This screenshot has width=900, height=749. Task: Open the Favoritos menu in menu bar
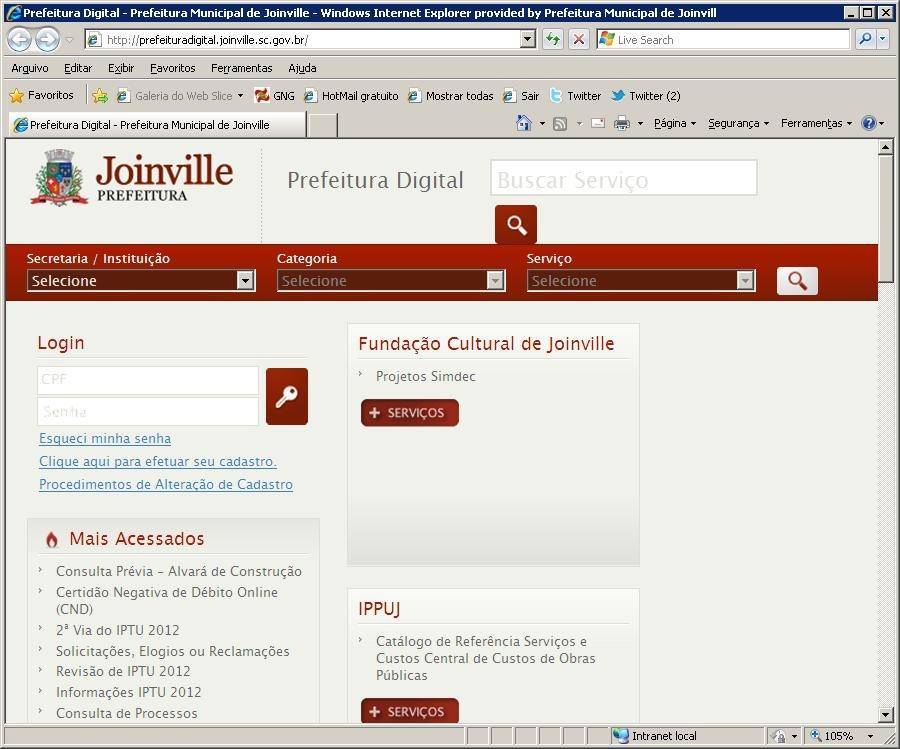coord(173,68)
